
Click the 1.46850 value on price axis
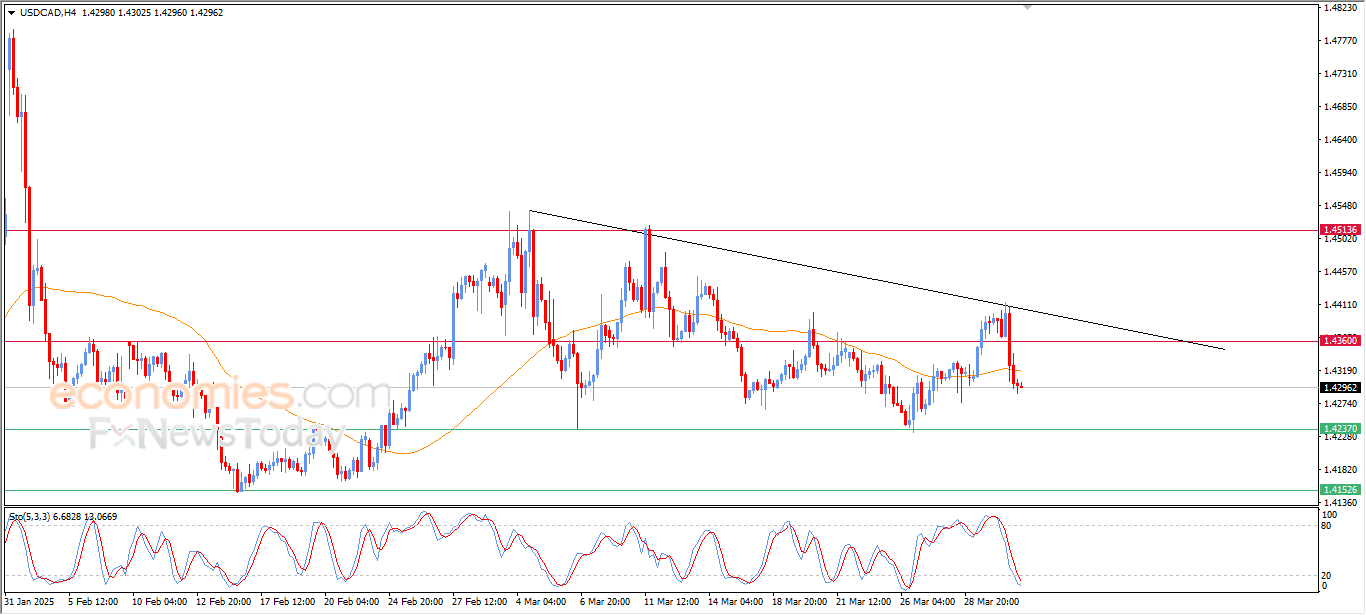(1340, 107)
